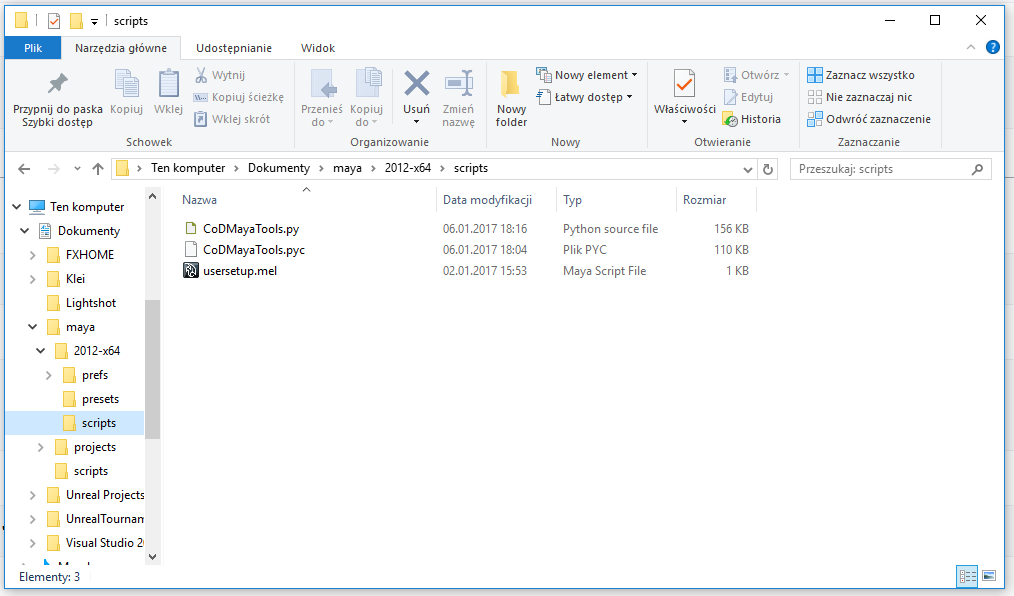Switch to the Udostępnianie tab
This screenshot has width=1014, height=596.
[x=234, y=48]
